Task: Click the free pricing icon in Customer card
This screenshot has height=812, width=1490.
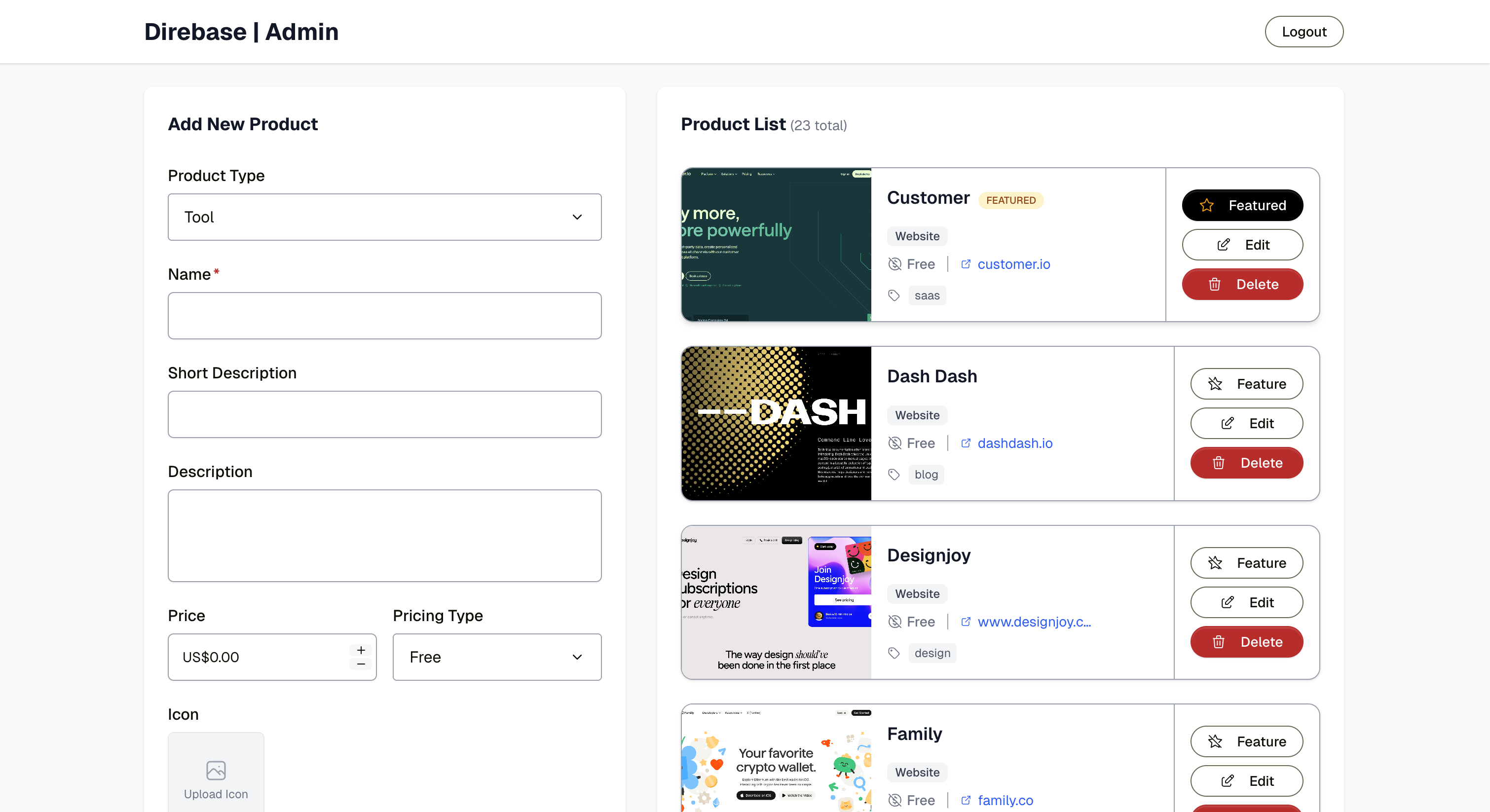Action: click(x=894, y=264)
